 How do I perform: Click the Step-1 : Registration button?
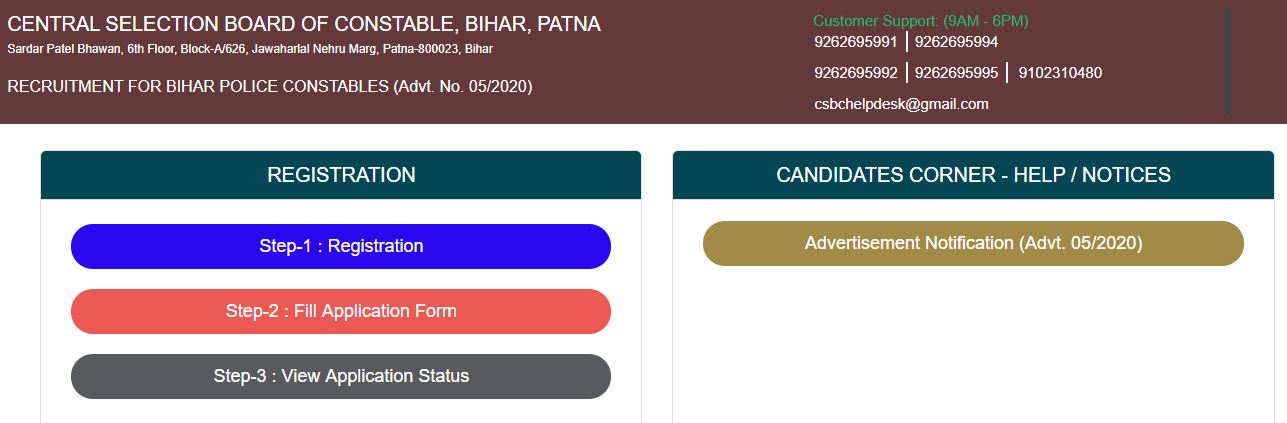click(341, 246)
